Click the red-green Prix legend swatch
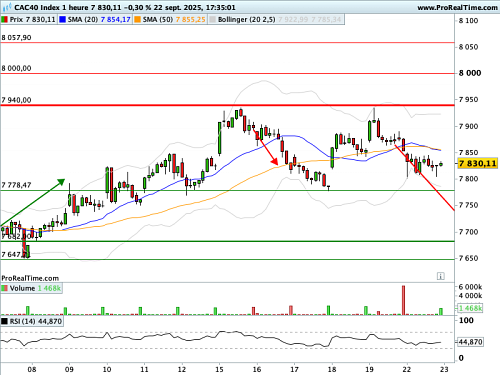 5,20
